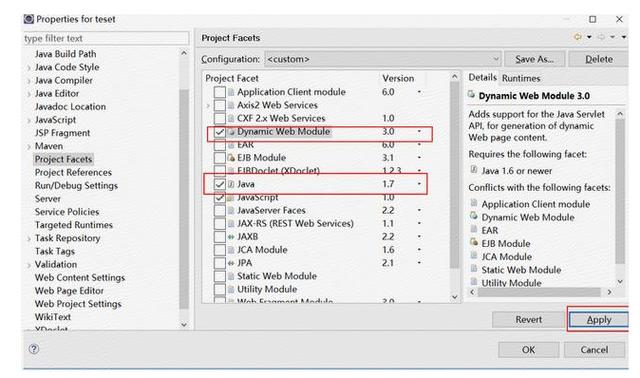
Task: Click the Cancel button
Action: pos(594,350)
